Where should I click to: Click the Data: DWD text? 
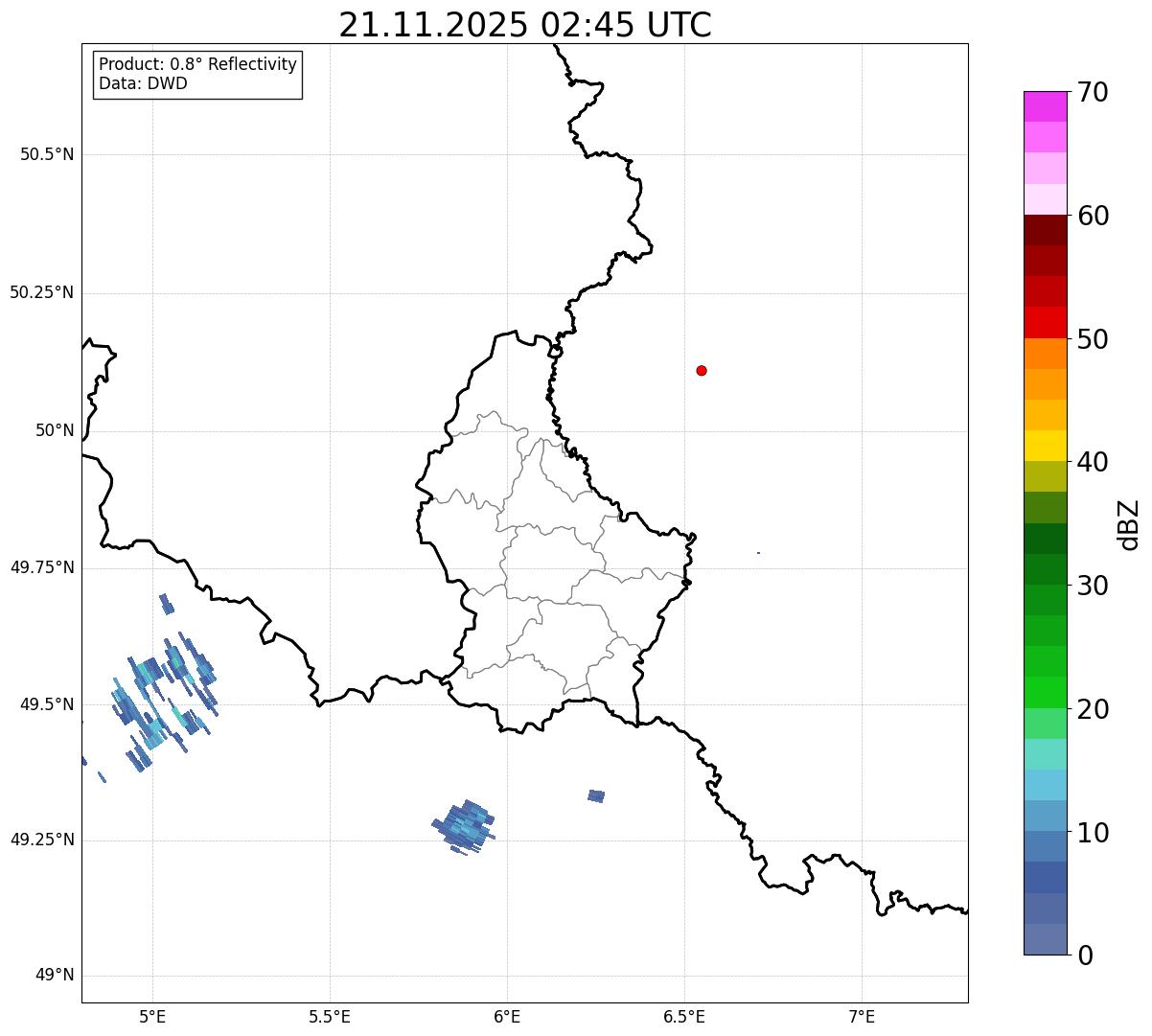(143, 83)
